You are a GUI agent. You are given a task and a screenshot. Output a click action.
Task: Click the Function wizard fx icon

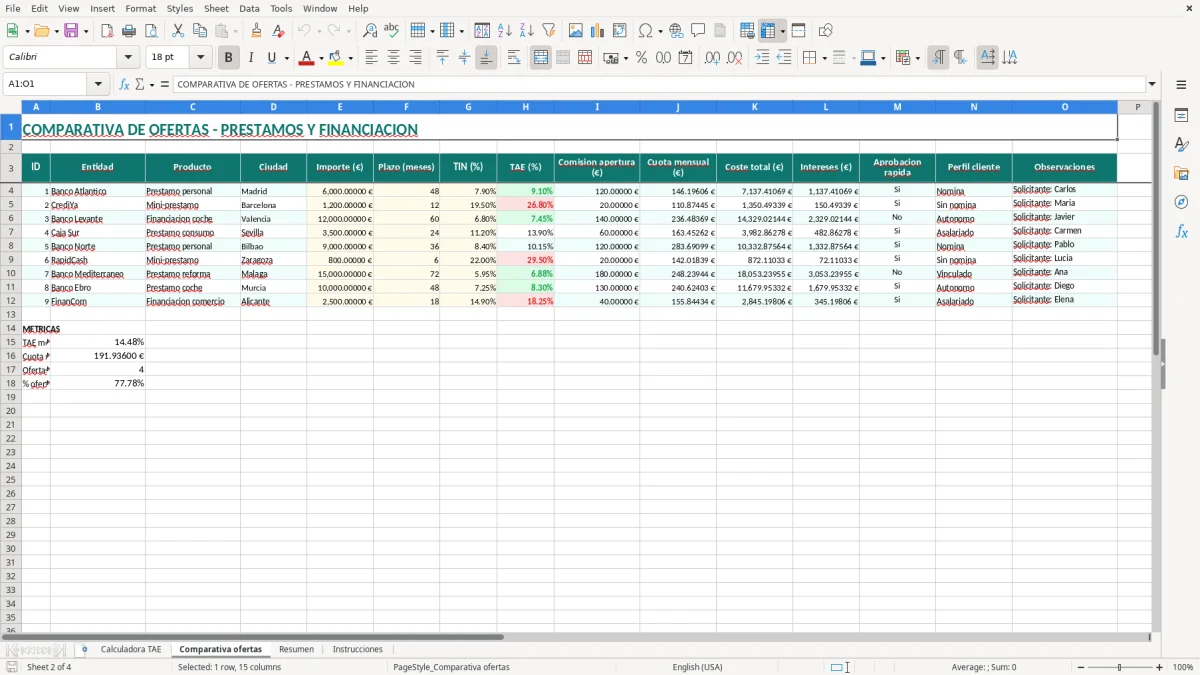pyautogui.click(x=124, y=84)
